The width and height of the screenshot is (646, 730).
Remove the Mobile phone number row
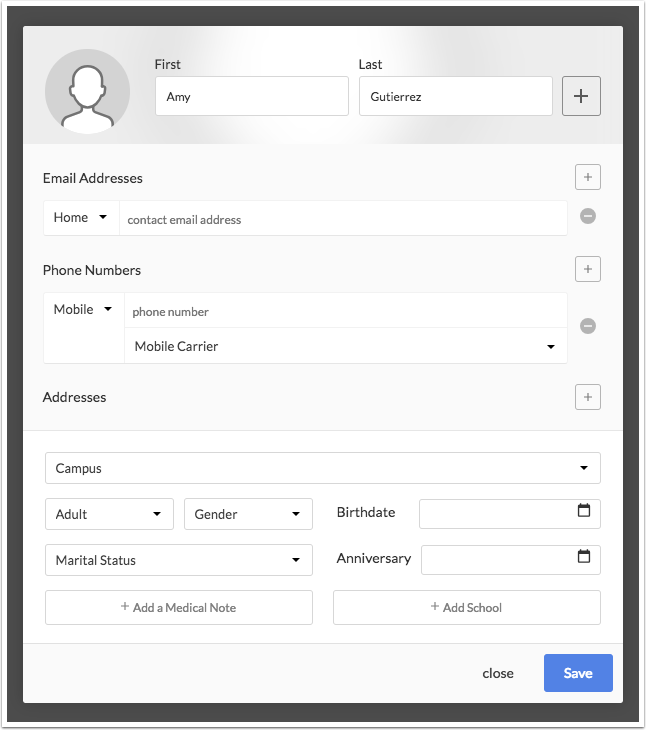pos(587,326)
